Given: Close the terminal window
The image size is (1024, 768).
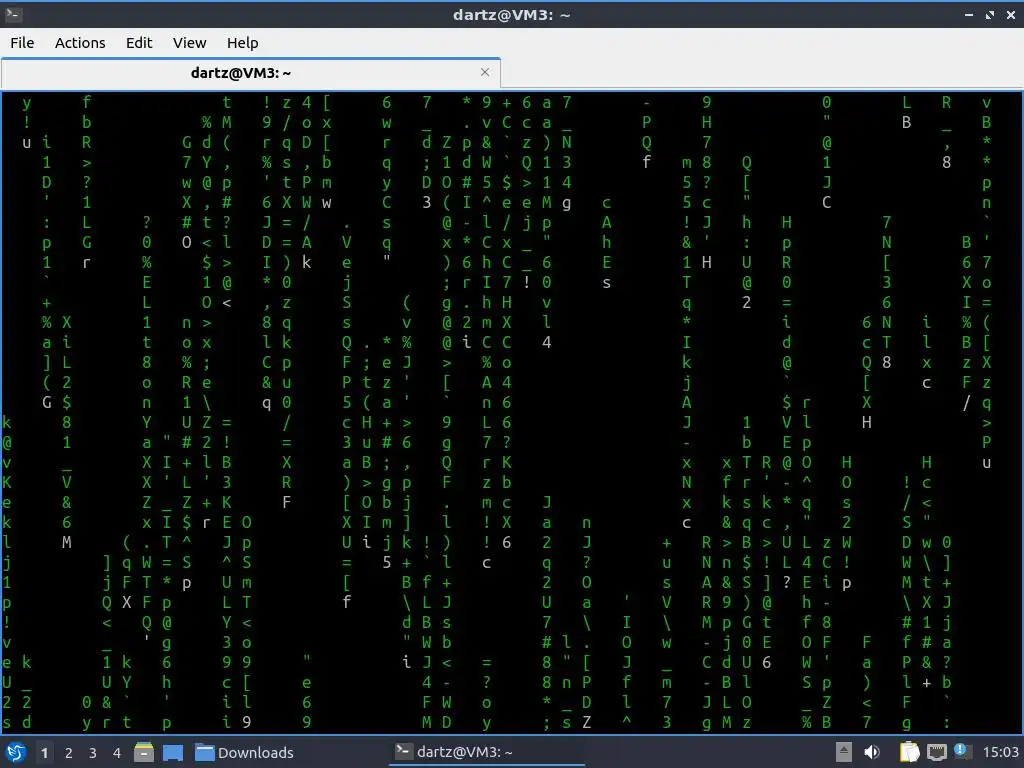Looking at the screenshot, I should click(x=1010, y=14).
